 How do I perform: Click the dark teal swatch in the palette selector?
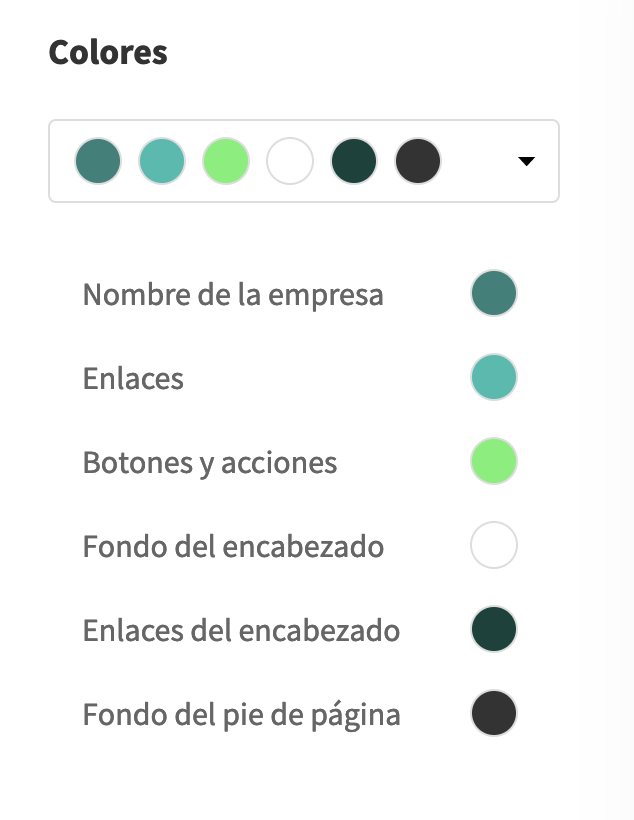[x=98, y=161]
